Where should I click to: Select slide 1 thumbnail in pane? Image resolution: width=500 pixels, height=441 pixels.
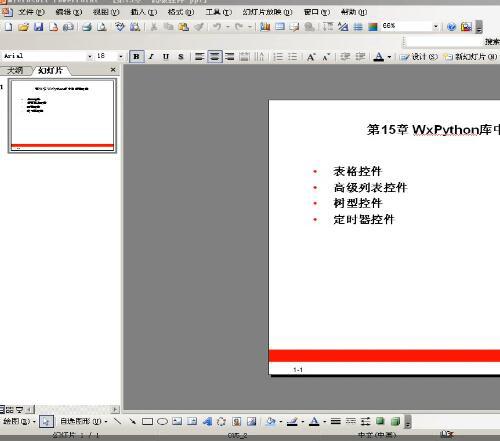point(62,116)
